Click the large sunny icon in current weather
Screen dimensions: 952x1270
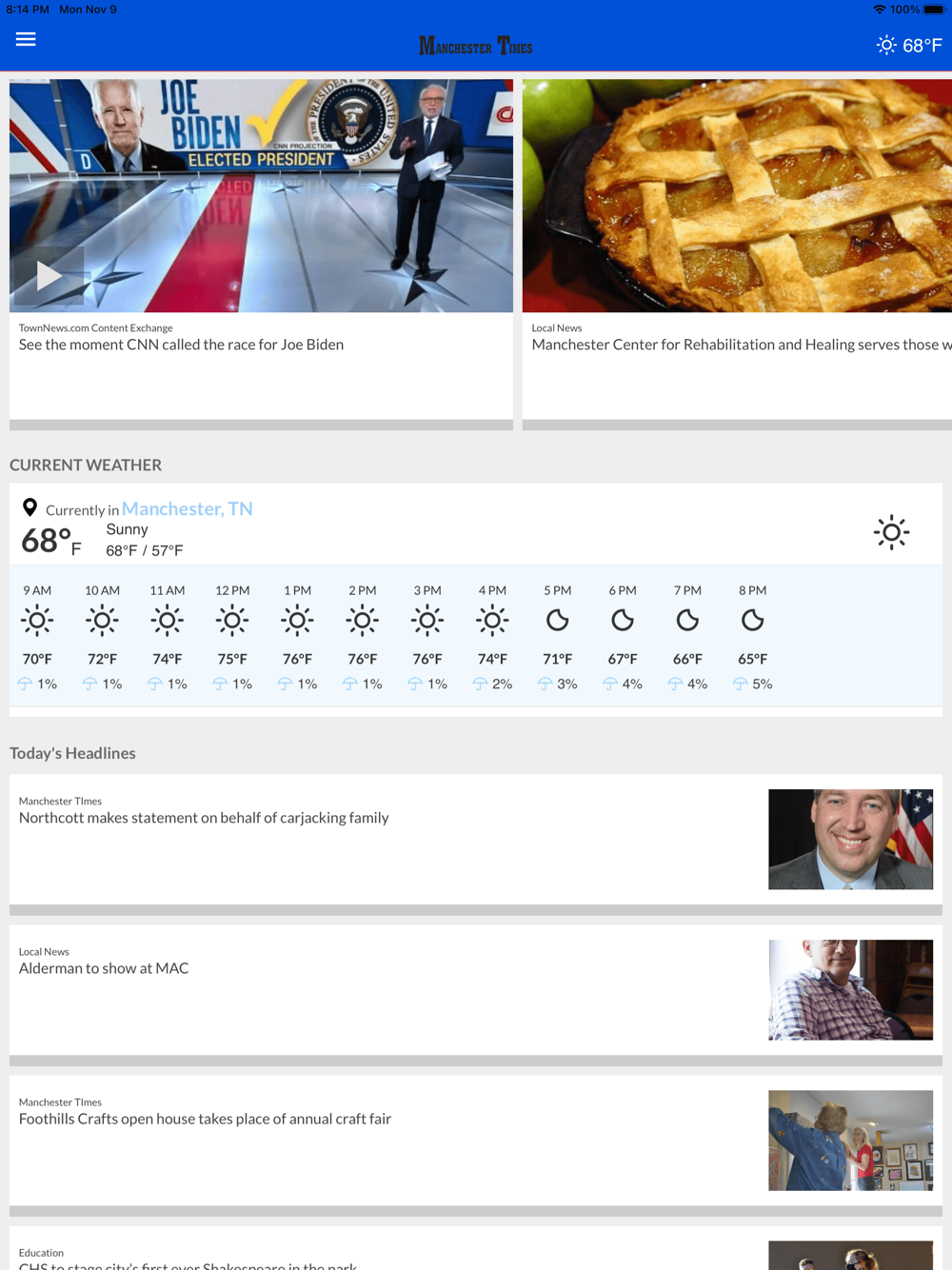point(891,532)
